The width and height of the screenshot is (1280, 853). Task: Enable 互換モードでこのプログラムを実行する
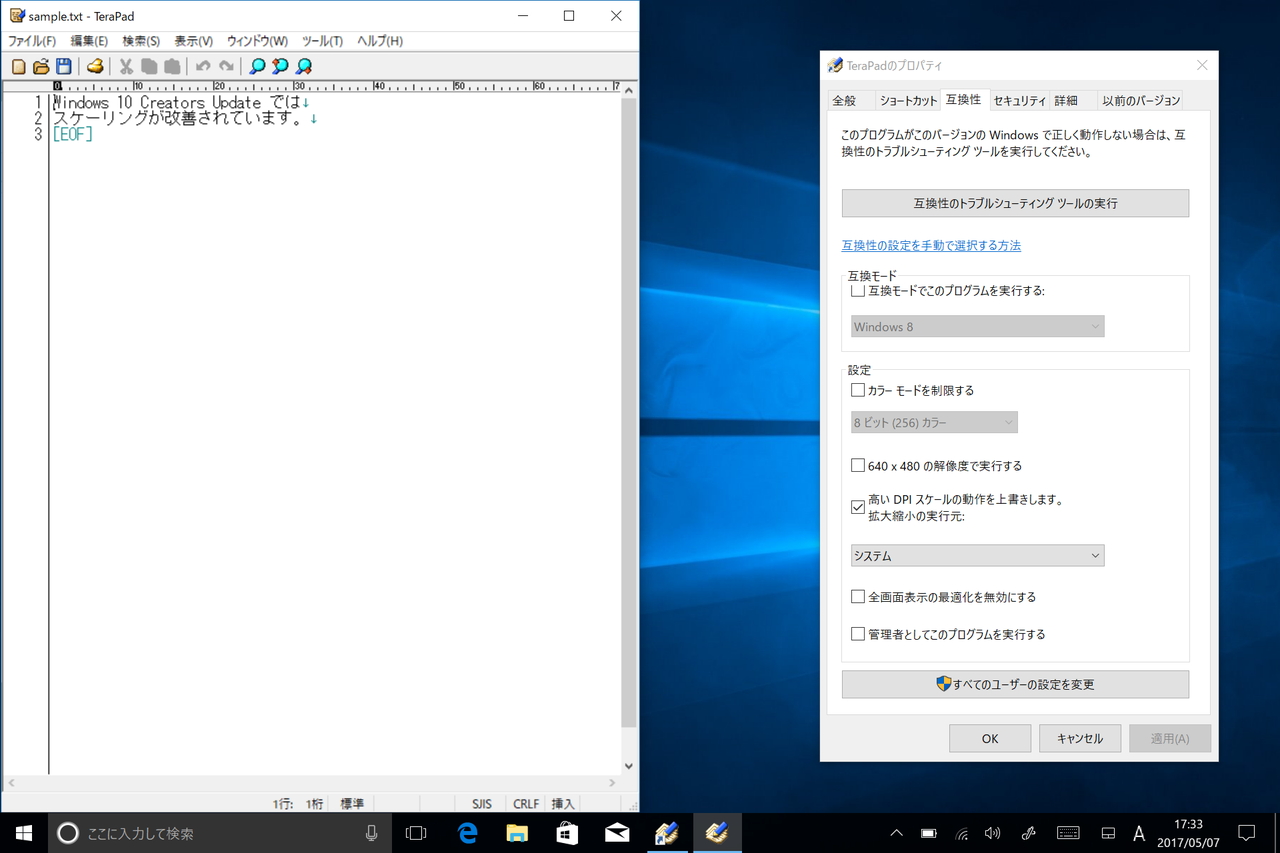(857, 290)
